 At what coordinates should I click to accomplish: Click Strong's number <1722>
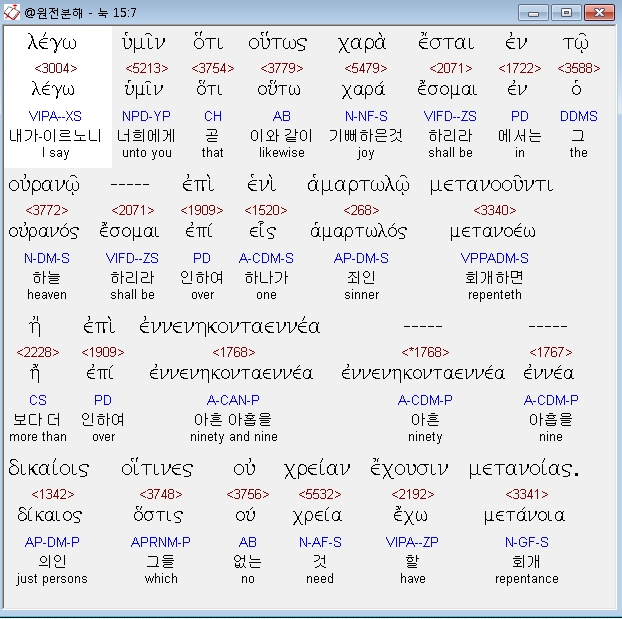coord(519,68)
